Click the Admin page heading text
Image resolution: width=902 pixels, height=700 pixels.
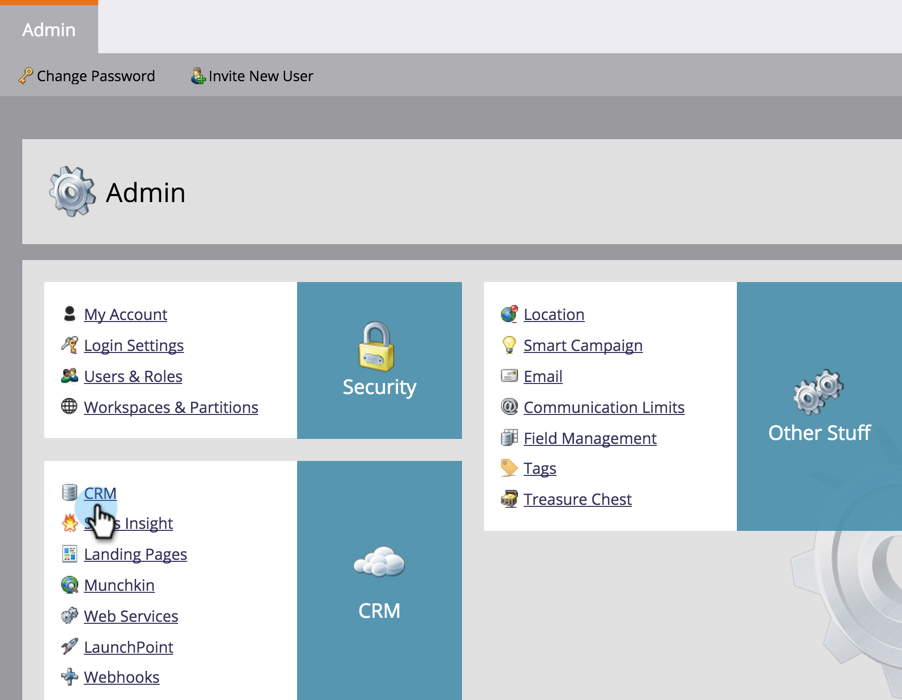(x=146, y=193)
